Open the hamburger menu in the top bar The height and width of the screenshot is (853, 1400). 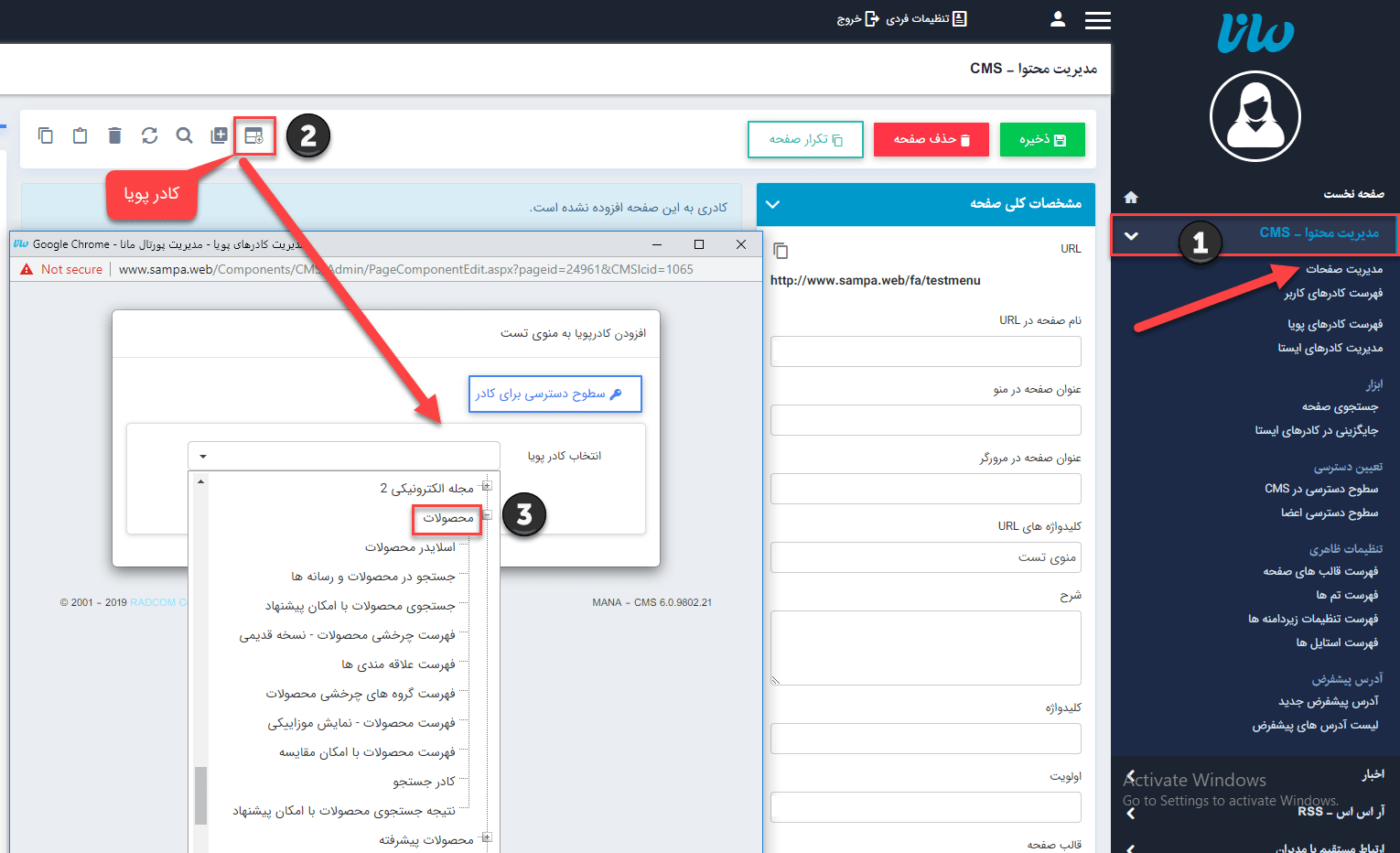[1097, 20]
